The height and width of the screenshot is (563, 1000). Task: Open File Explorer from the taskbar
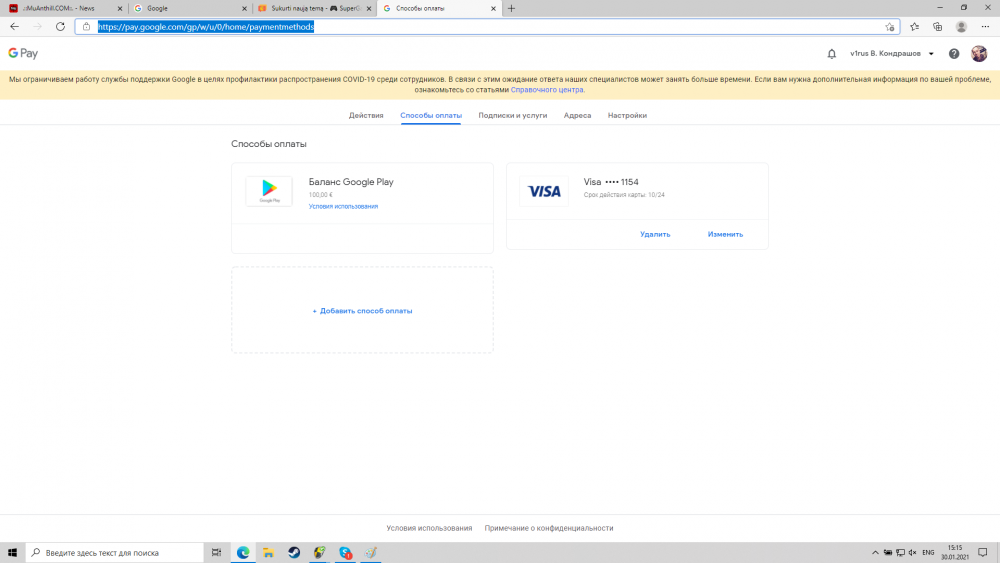268,553
